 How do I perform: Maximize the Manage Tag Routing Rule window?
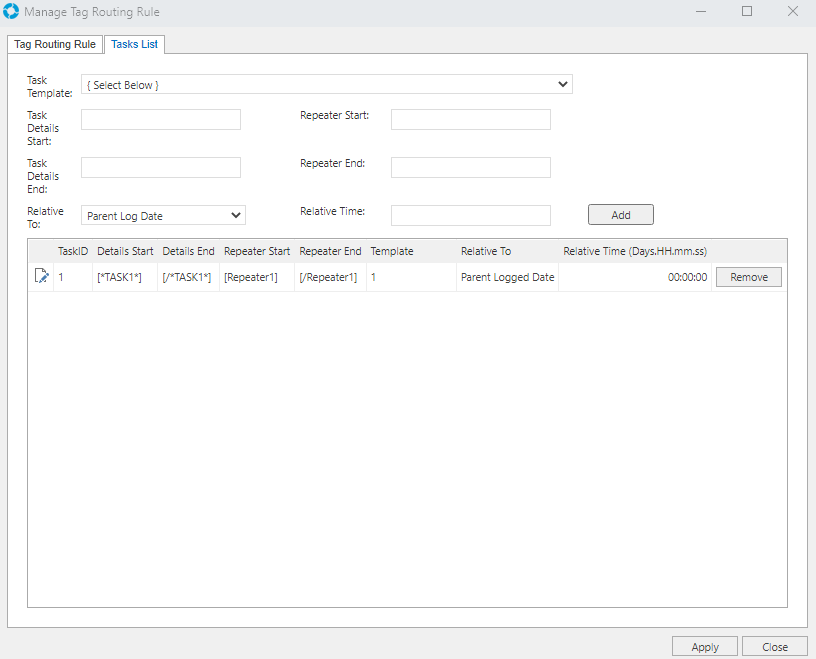pos(747,12)
